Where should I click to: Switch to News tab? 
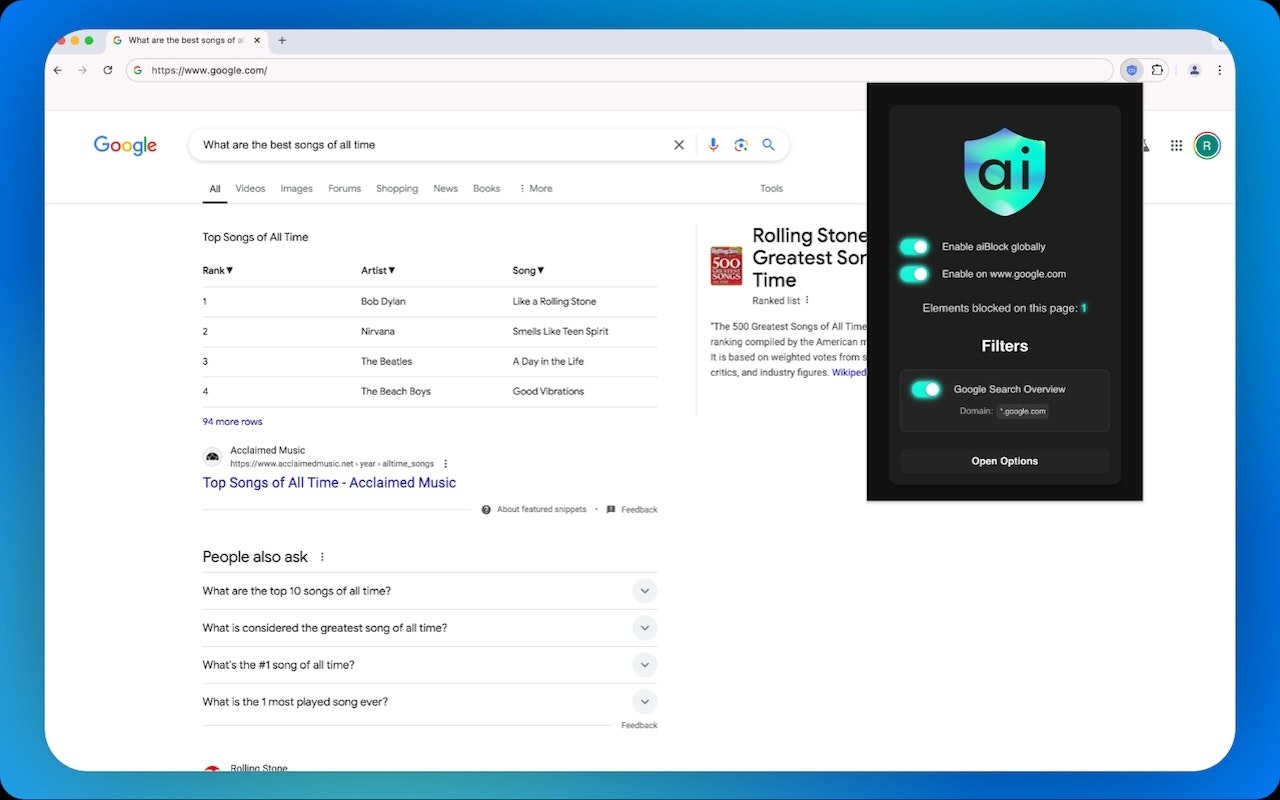(x=445, y=188)
